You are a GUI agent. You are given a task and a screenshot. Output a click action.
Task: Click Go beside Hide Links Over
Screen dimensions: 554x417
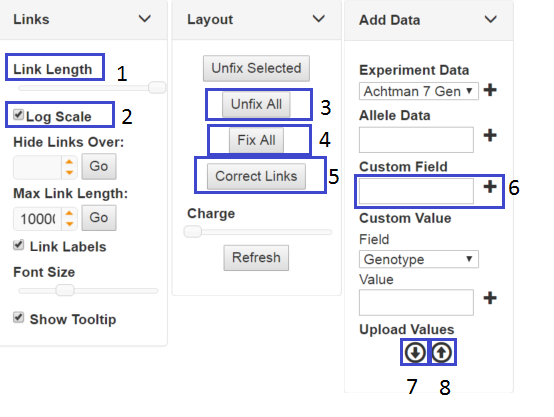99,166
